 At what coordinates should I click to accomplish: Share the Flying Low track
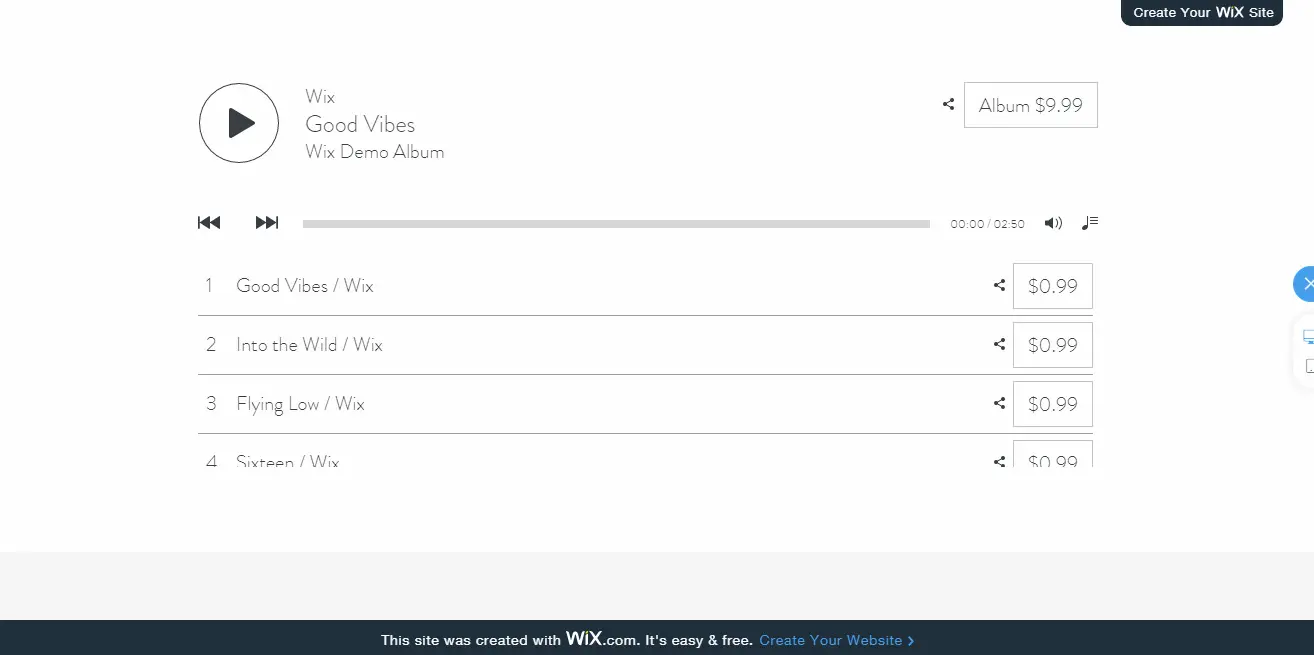coord(999,403)
